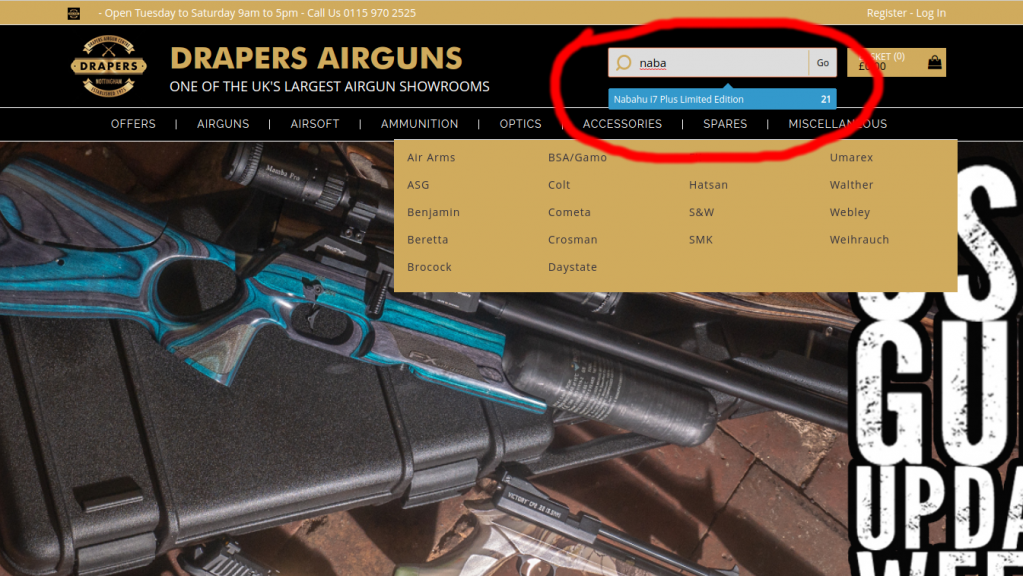This screenshot has width=1023, height=576.
Task: Choose Brocock brand
Action: pos(429,267)
